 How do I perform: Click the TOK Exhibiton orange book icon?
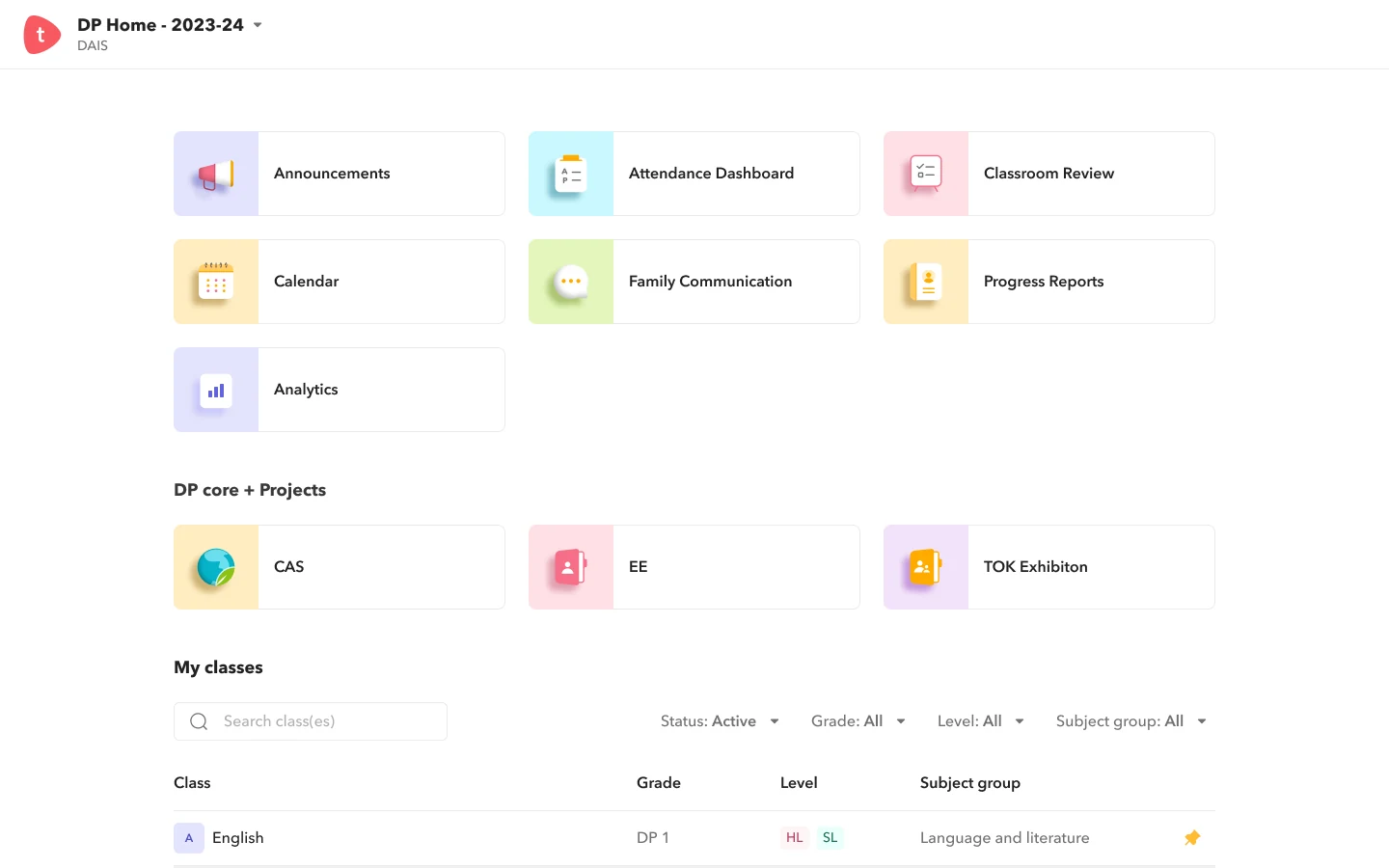click(x=926, y=567)
